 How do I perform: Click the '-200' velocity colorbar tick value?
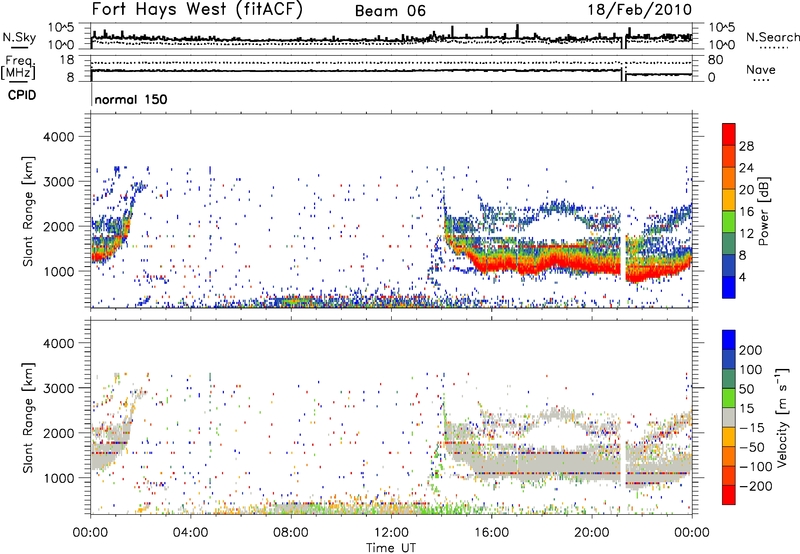755,486
